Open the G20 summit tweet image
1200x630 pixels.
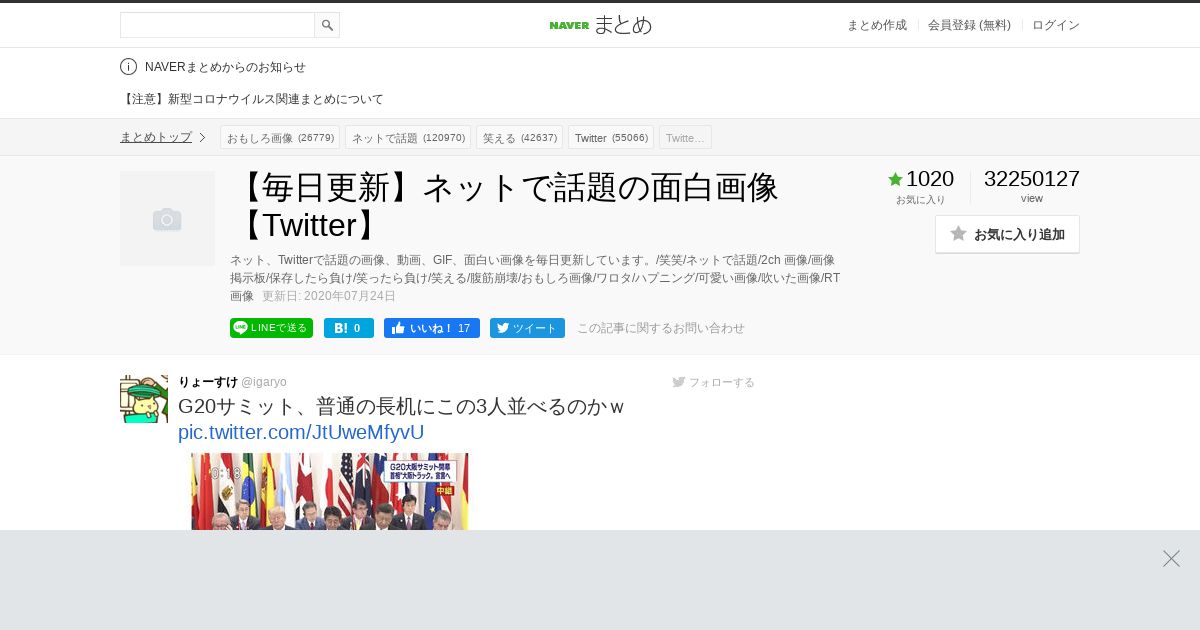point(330,491)
